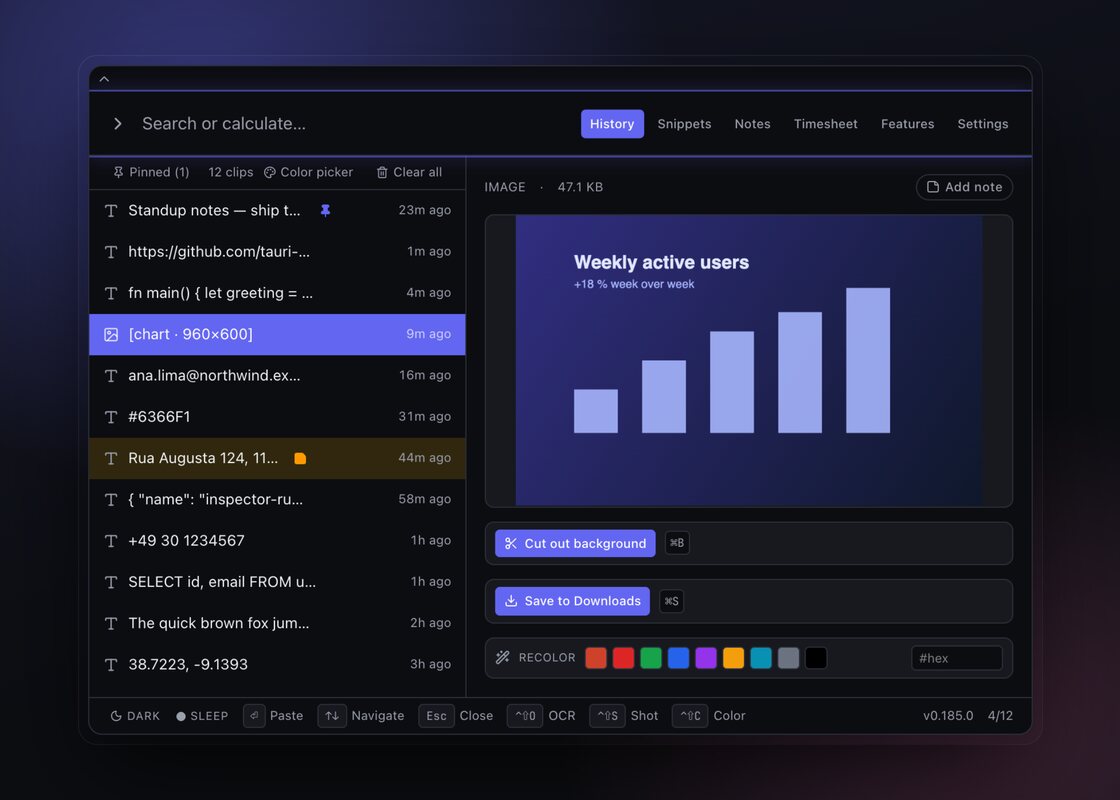Viewport: 1120px width, 800px height.
Task: Filter by Pinned (1) clips
Action: pos(151,172)
